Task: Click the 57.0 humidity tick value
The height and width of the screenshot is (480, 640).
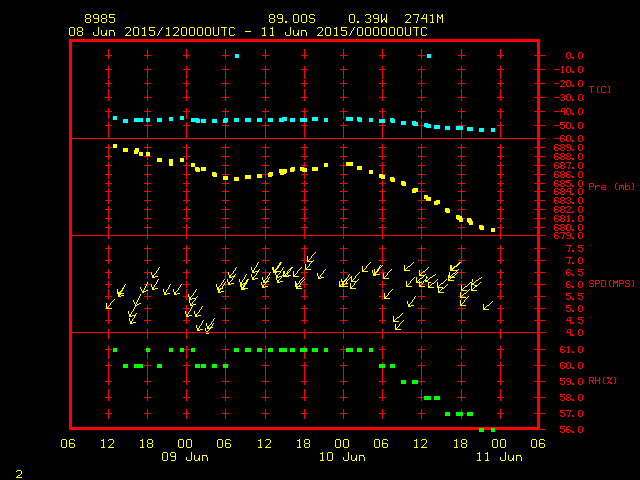Action: coord(571,413)
